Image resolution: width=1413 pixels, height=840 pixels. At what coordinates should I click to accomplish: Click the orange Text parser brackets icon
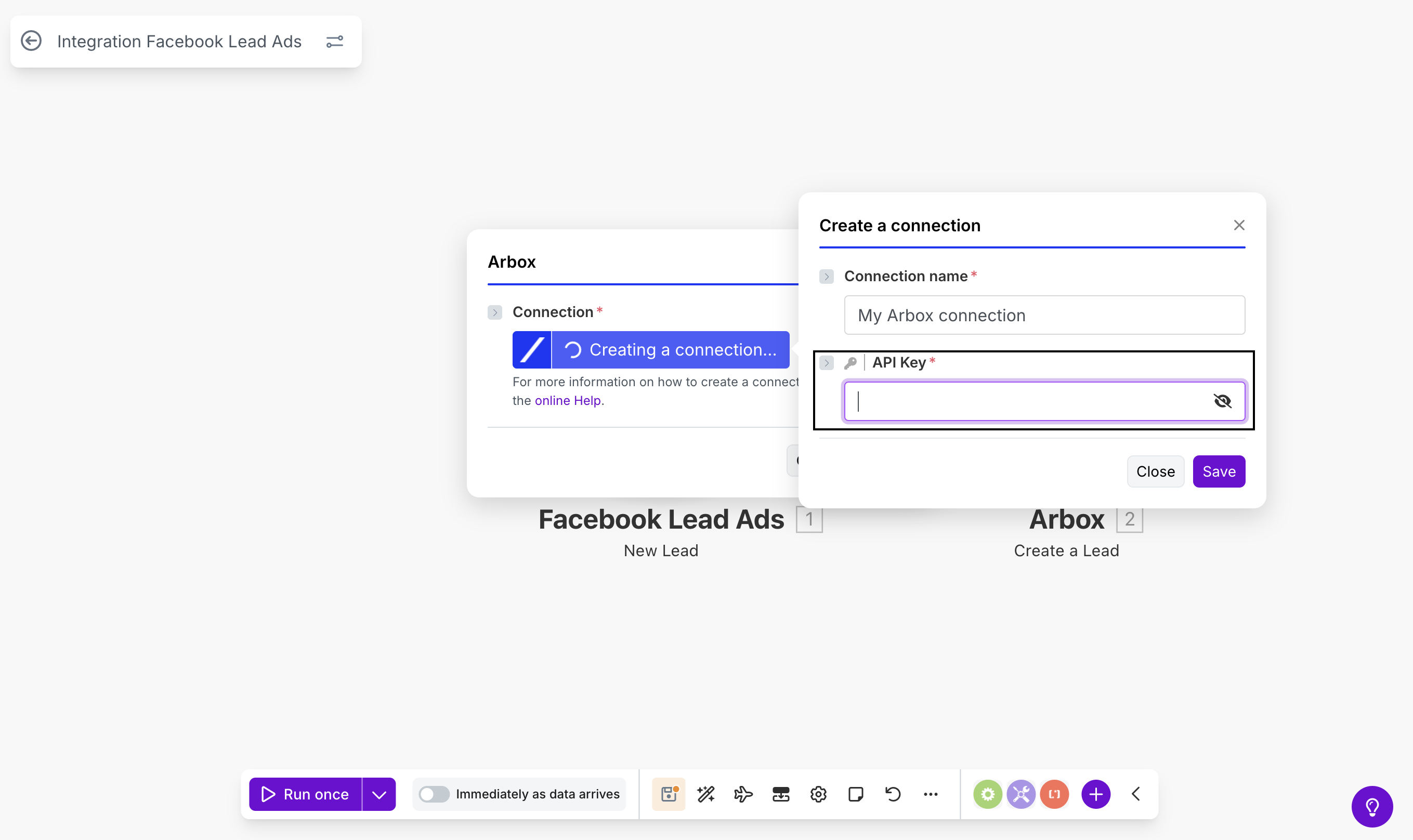click(x=1054, y=794)
